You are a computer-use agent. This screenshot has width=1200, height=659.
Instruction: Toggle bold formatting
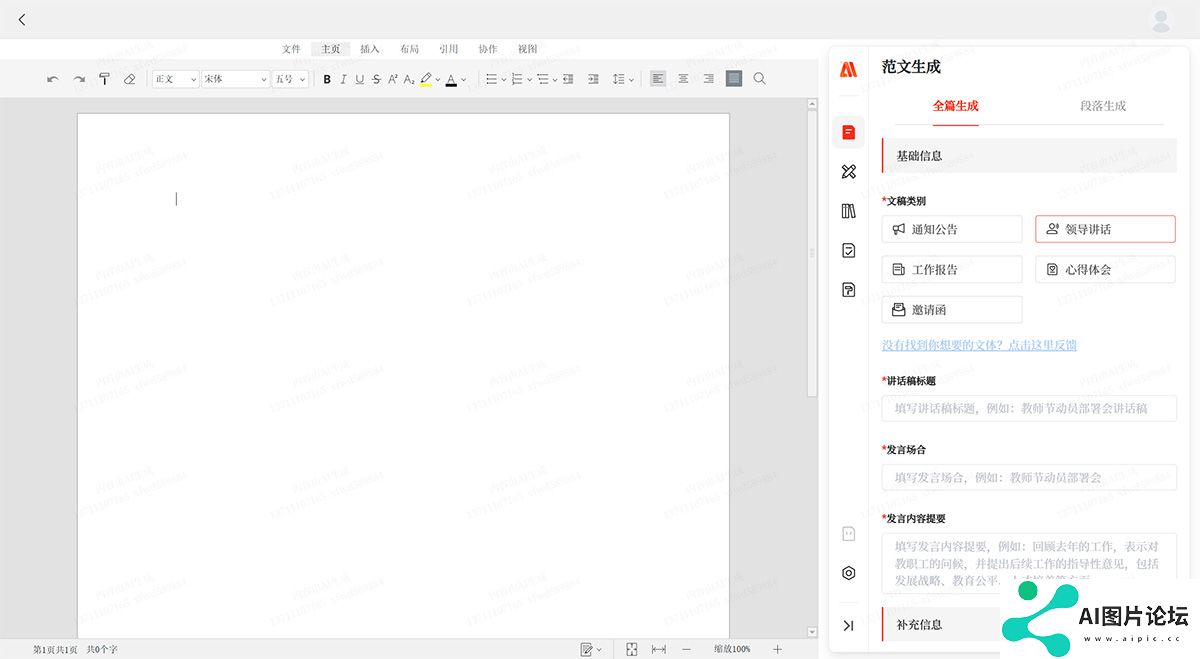[327, 79]
